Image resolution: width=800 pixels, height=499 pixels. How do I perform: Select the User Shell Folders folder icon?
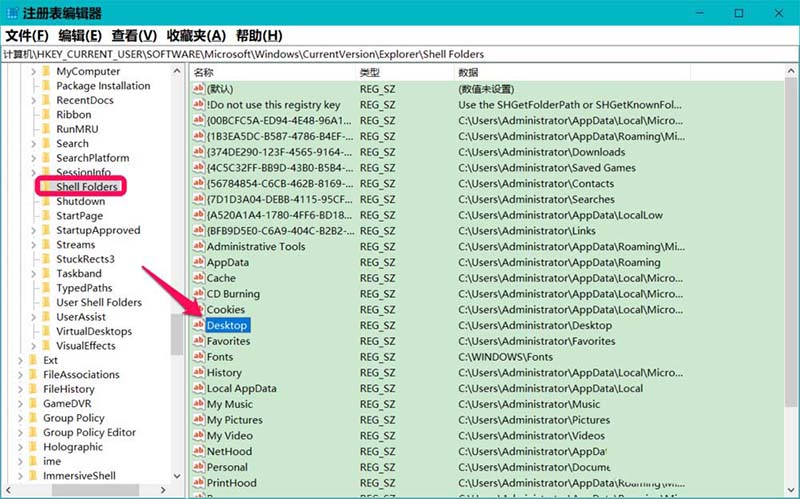[x=46, y=302]
